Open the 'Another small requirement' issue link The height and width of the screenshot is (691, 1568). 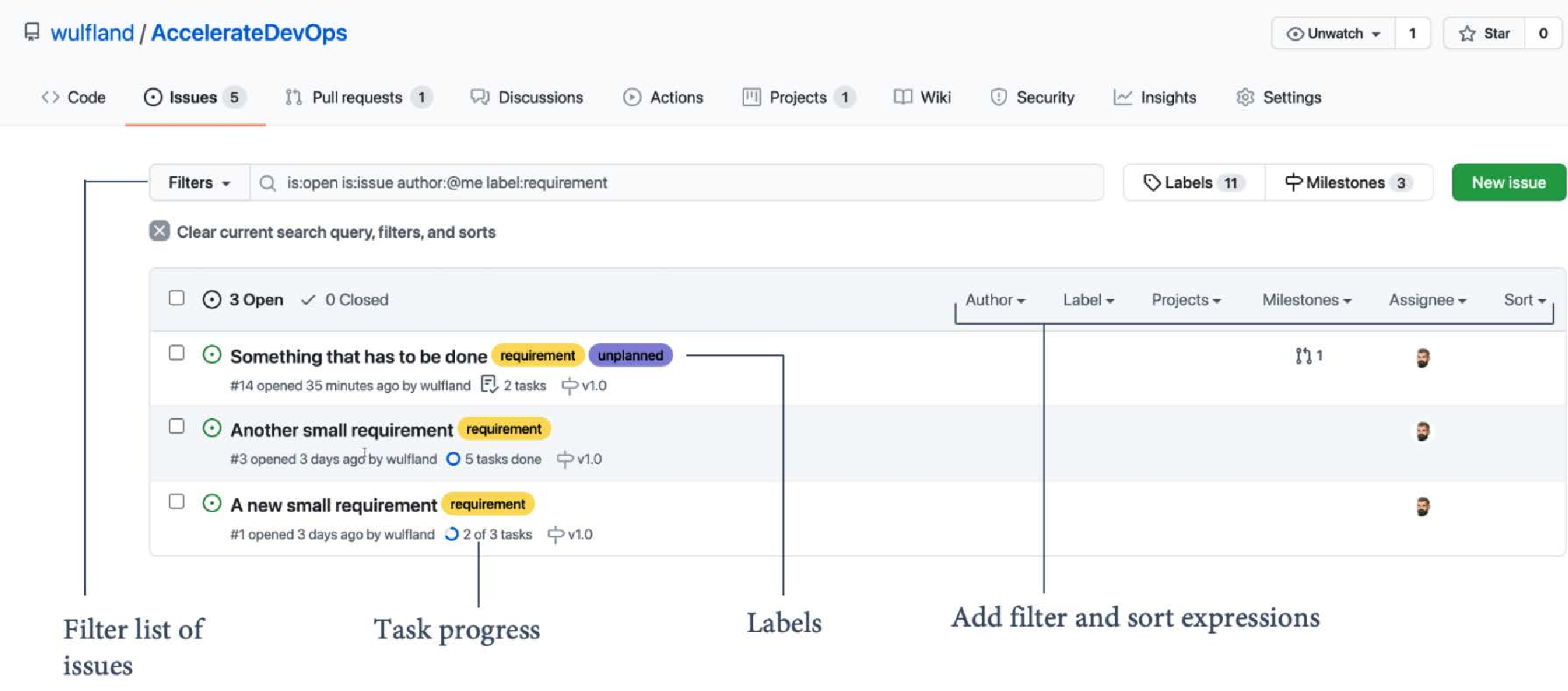click(342, 430)
